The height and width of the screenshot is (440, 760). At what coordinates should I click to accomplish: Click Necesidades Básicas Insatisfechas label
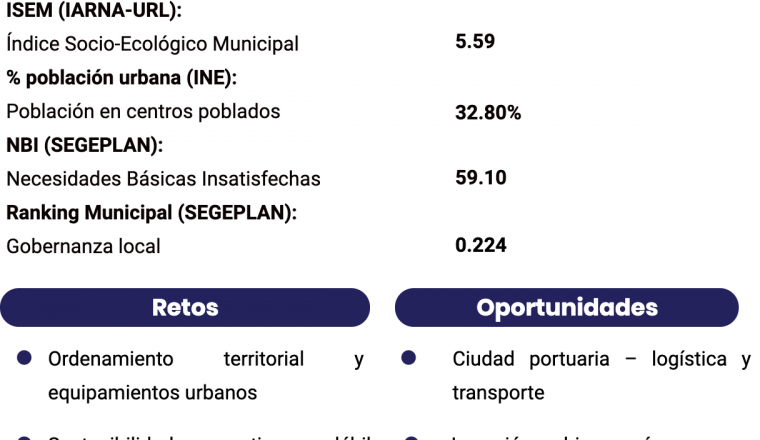pyautogui.click(x=163, y=179)
